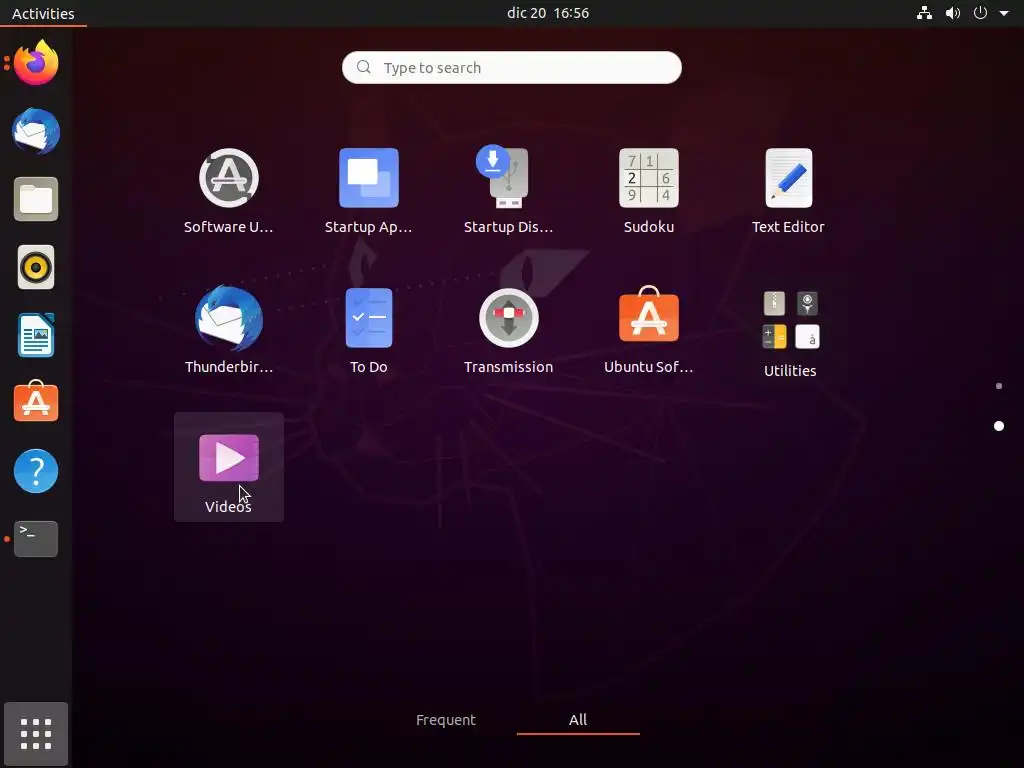Click the power icon in top bar
The width and height of the screenshot is (1024, 768).
click(980, 12)
